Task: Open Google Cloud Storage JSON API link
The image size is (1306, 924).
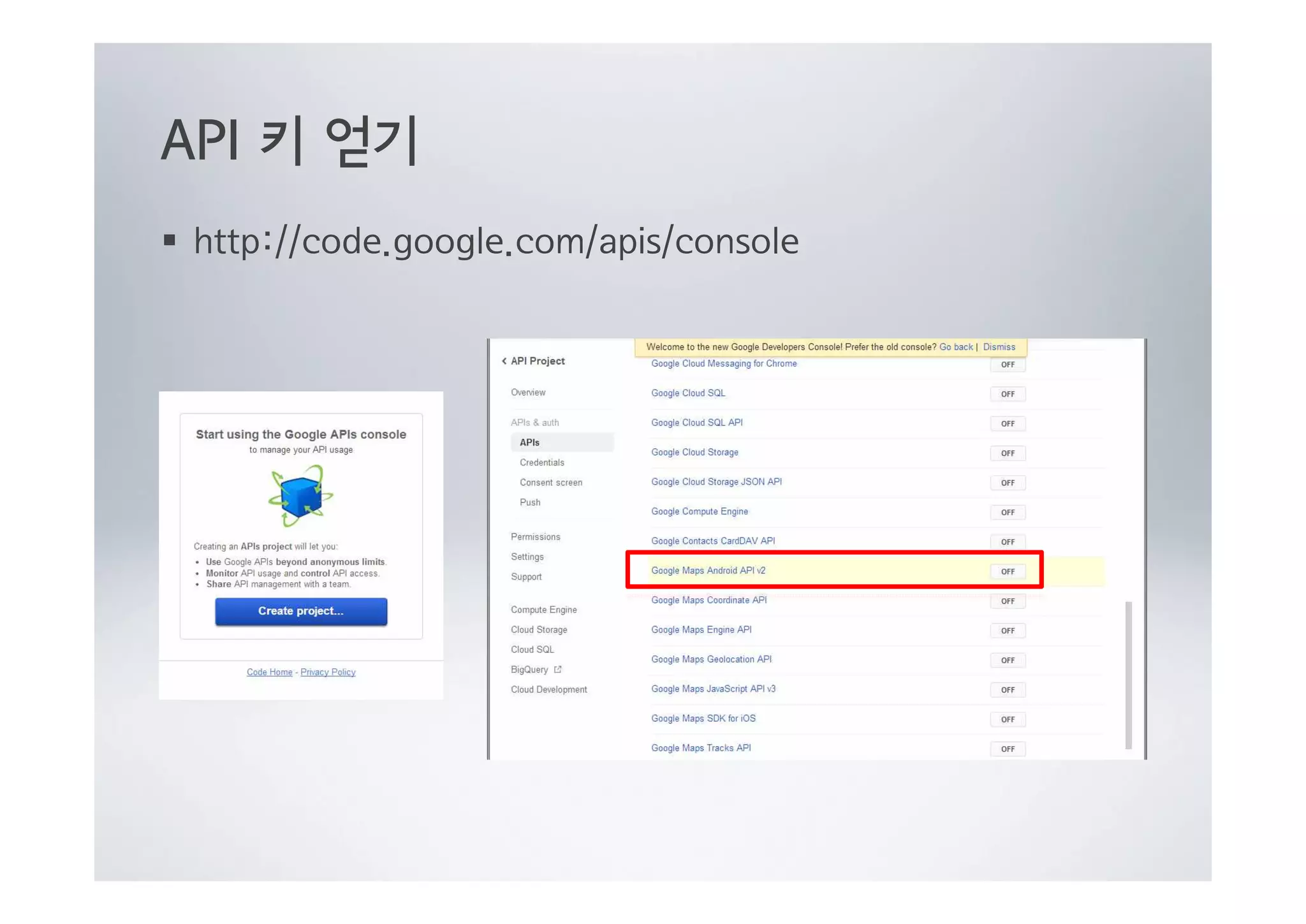Action: coord(716,481)
